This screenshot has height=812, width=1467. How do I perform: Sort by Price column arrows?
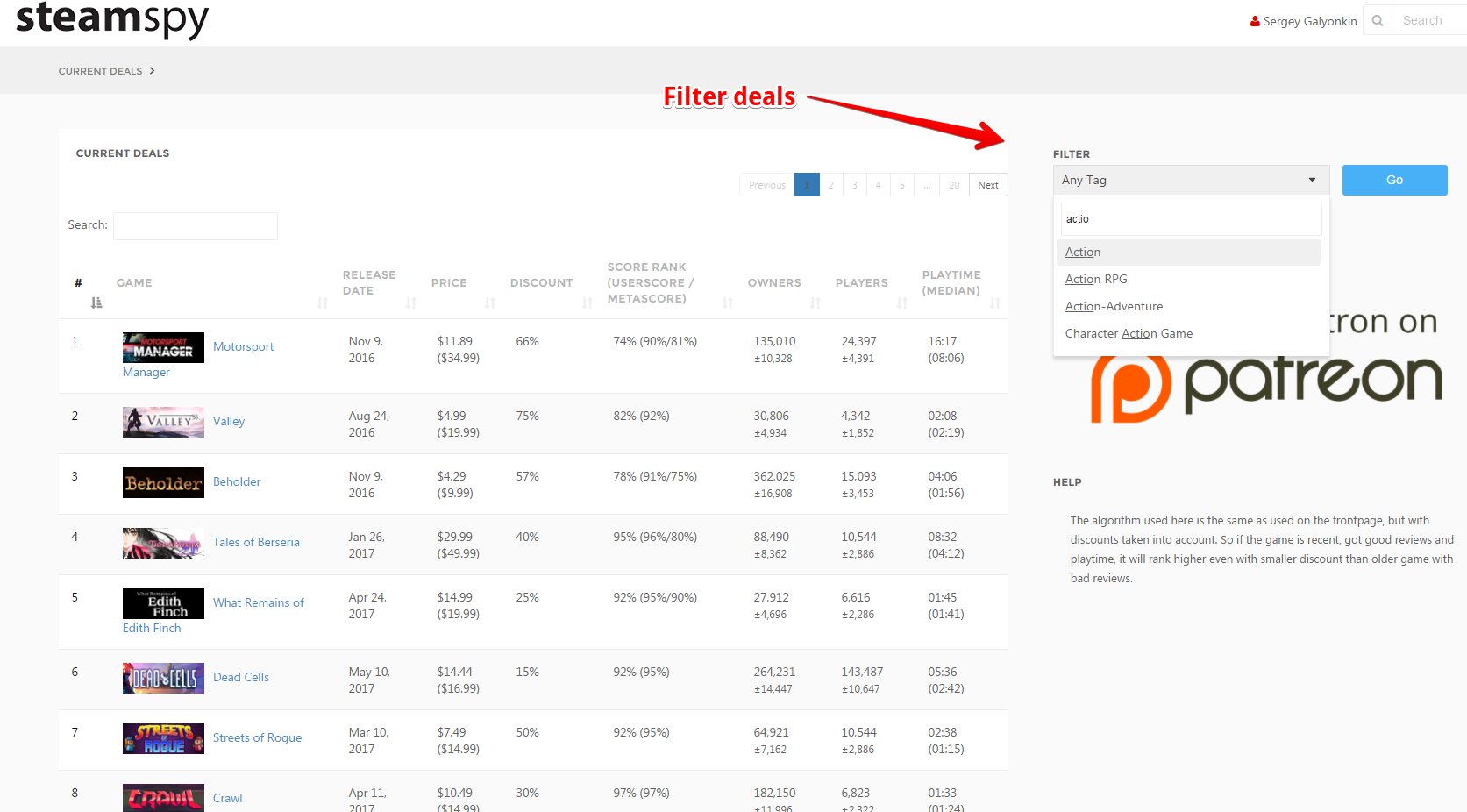(490, 303)
